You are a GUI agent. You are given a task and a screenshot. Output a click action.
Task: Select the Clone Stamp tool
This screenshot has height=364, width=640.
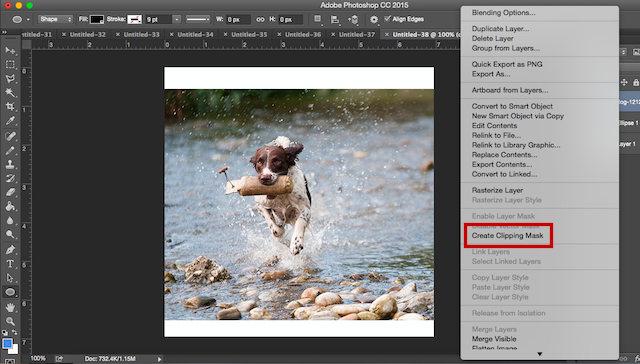tap(10, 164)
